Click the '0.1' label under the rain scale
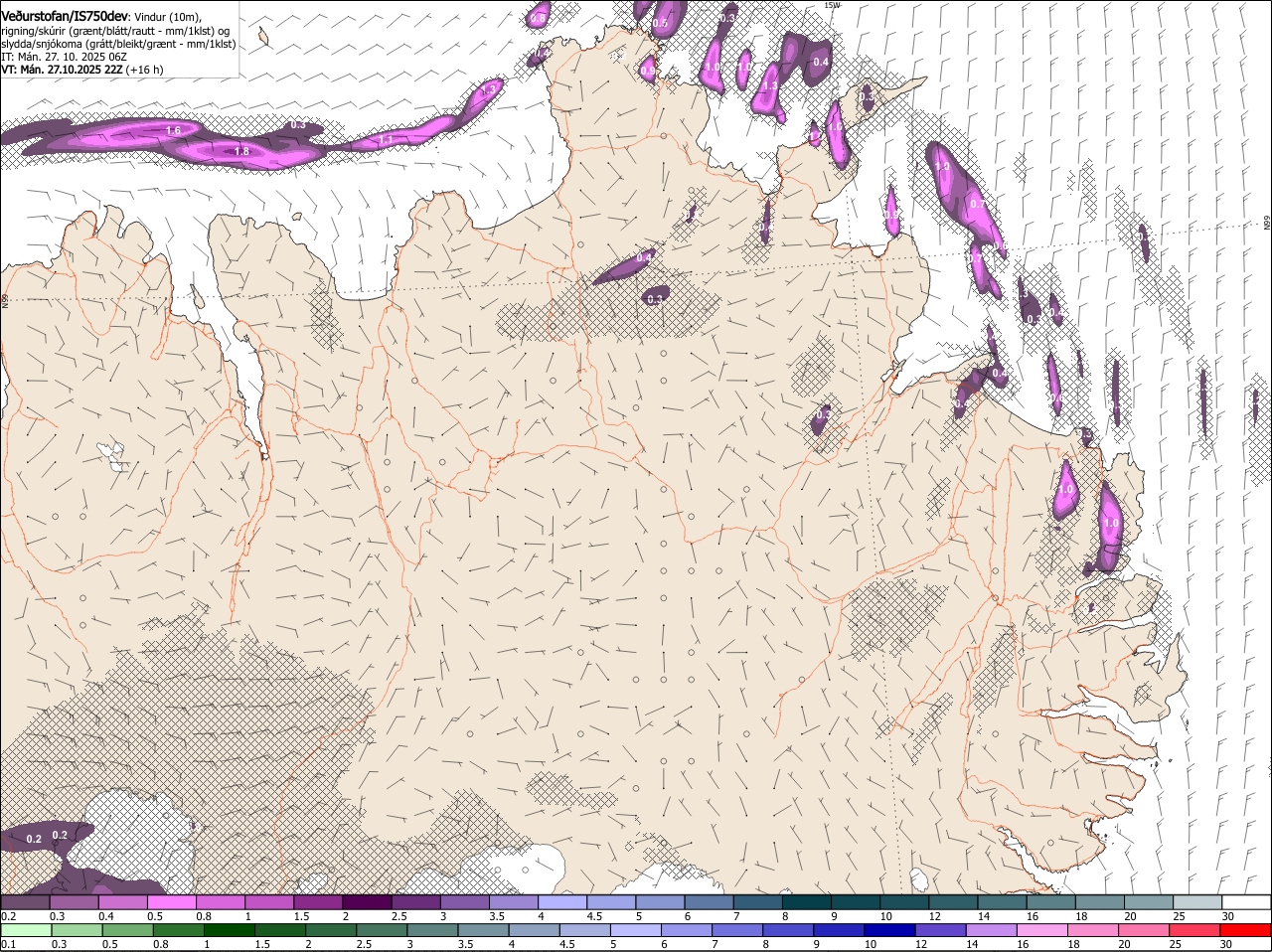Viewport: 1272px width, 952px height. click(x=8, y=944)
